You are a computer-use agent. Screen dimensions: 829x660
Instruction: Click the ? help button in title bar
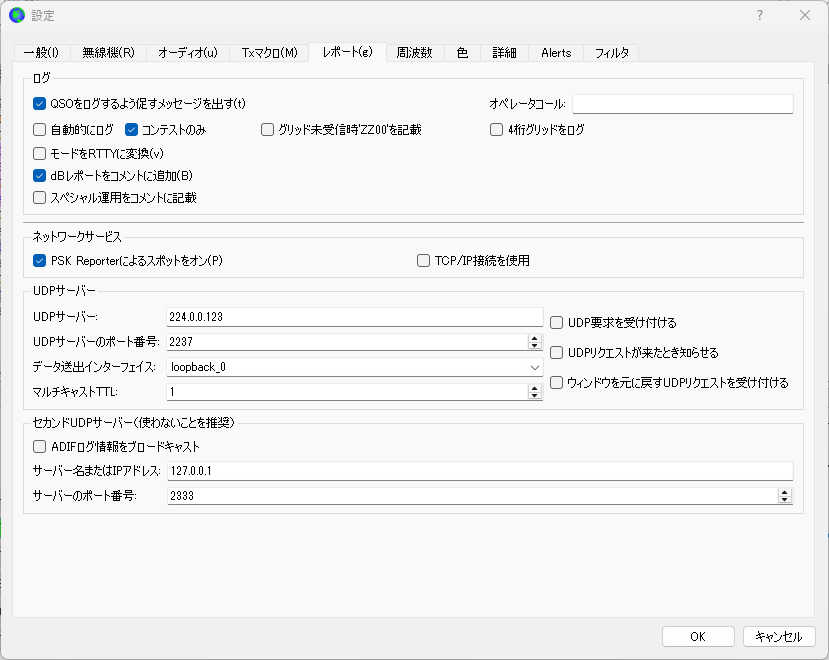[x=760, y=15]
